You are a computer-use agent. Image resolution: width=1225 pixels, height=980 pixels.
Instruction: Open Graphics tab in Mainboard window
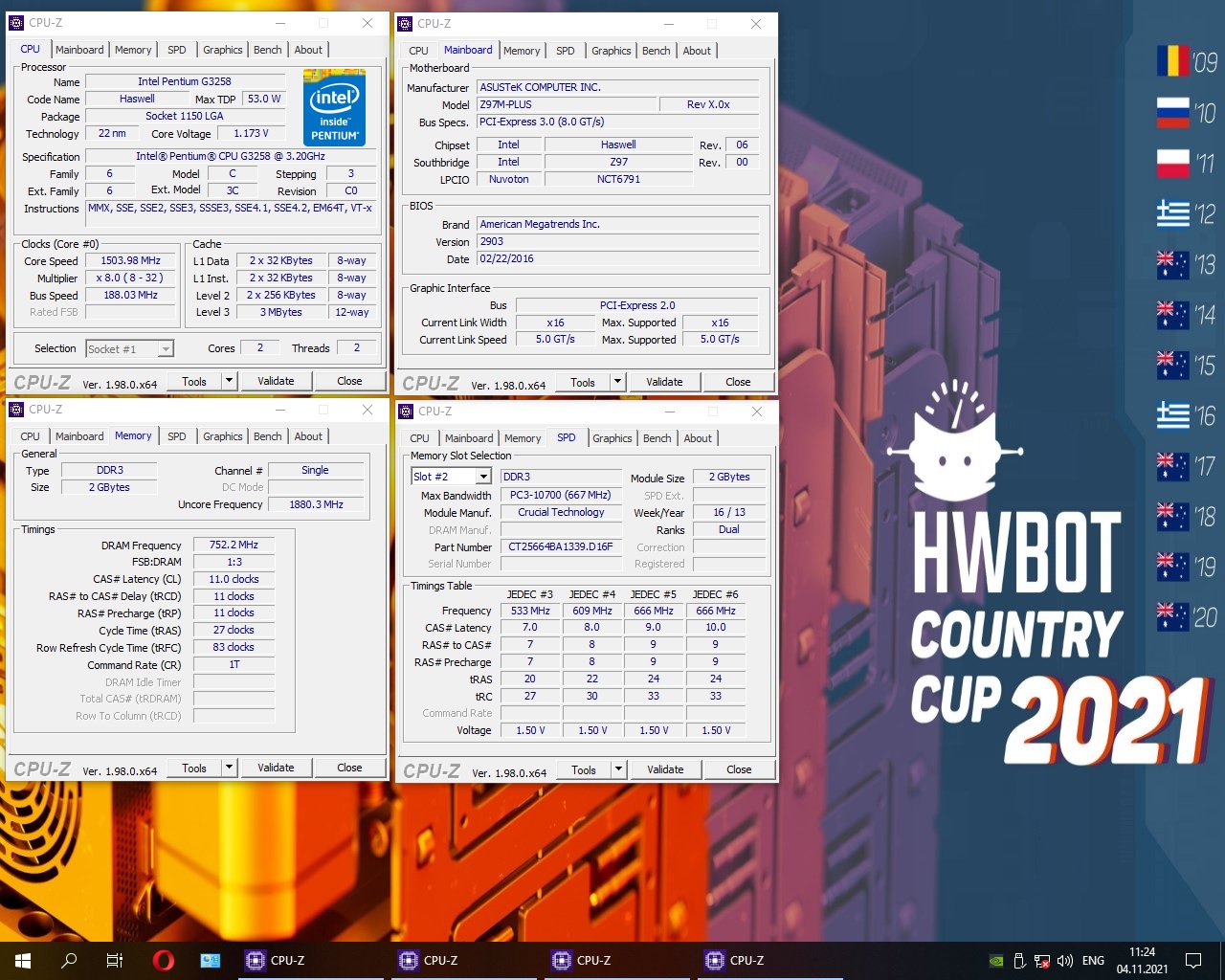click(x=611, y=51)
